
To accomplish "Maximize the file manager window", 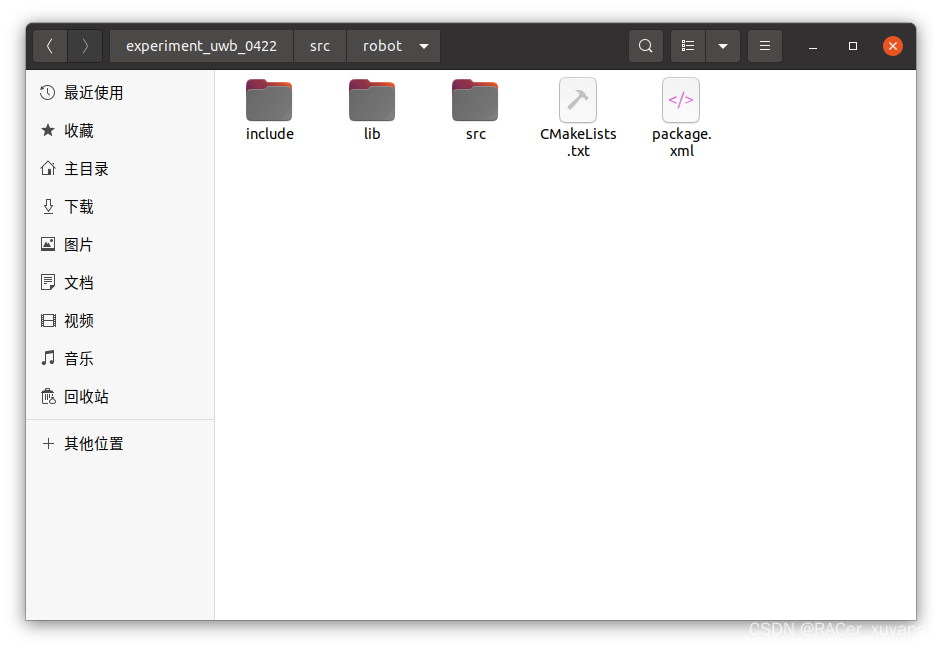I will point(852,46).
